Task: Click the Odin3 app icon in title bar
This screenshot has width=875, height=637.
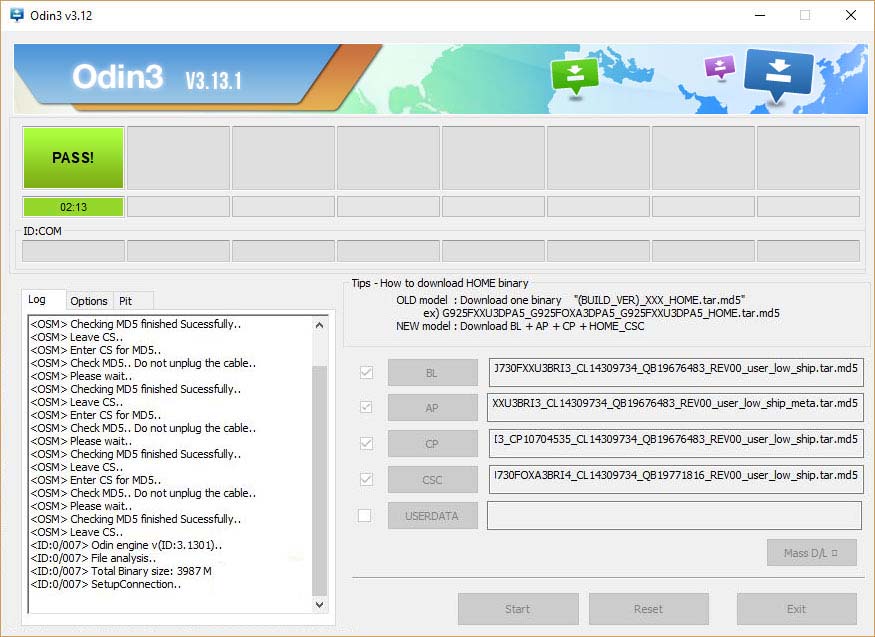Action: [18, 16]
